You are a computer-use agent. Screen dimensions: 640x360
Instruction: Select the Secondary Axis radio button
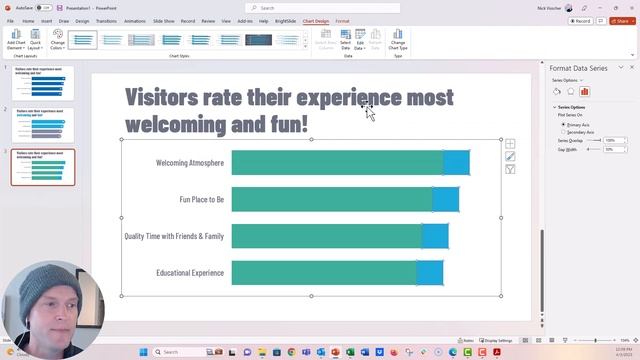(x=563, y=132)
